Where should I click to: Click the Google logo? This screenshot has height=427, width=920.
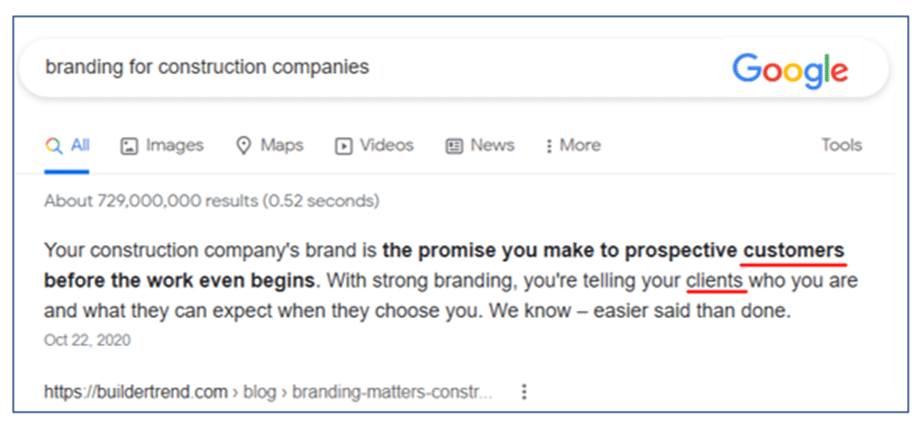(790, 72)
